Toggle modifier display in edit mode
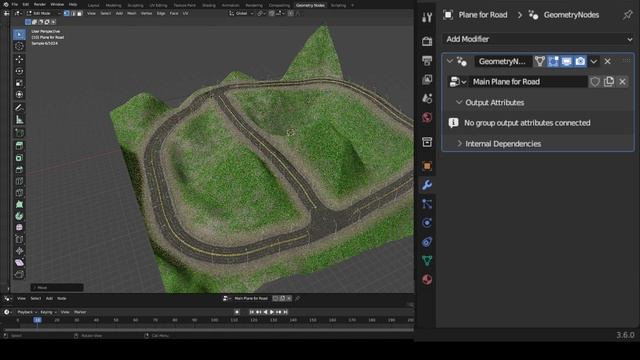Screen dimensions: 640x360 coord(553,61)
